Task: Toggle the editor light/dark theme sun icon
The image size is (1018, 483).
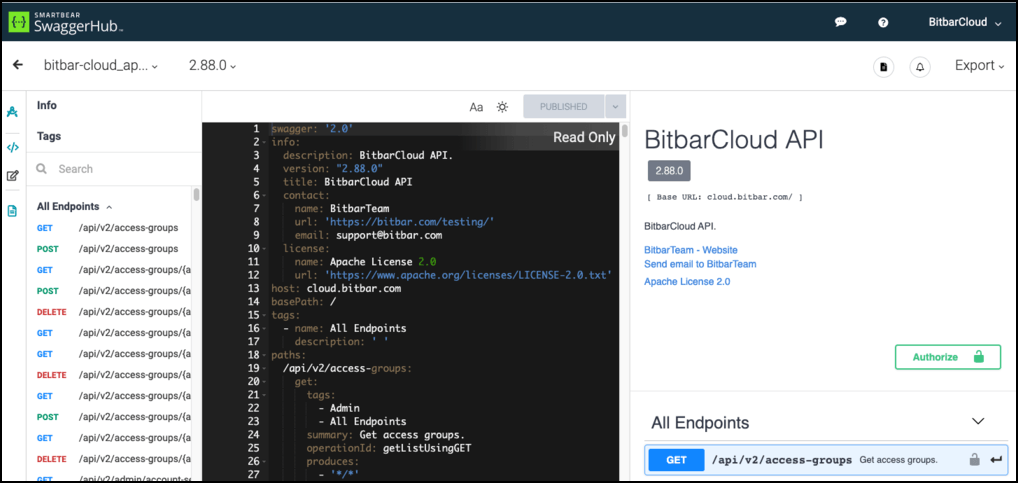Action: pos(503,107)
